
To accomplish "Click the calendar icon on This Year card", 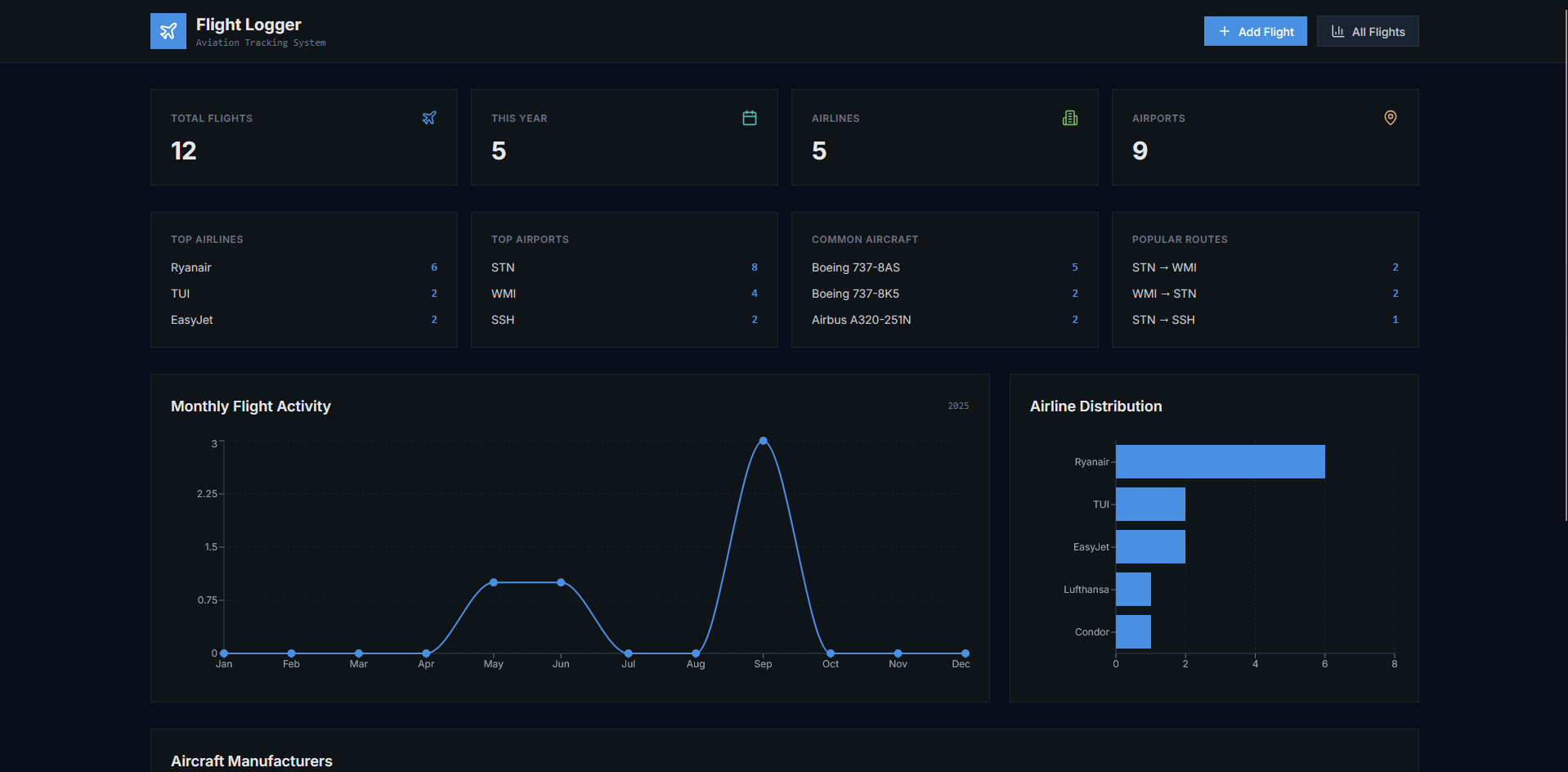I will click(x=749, y=118).
